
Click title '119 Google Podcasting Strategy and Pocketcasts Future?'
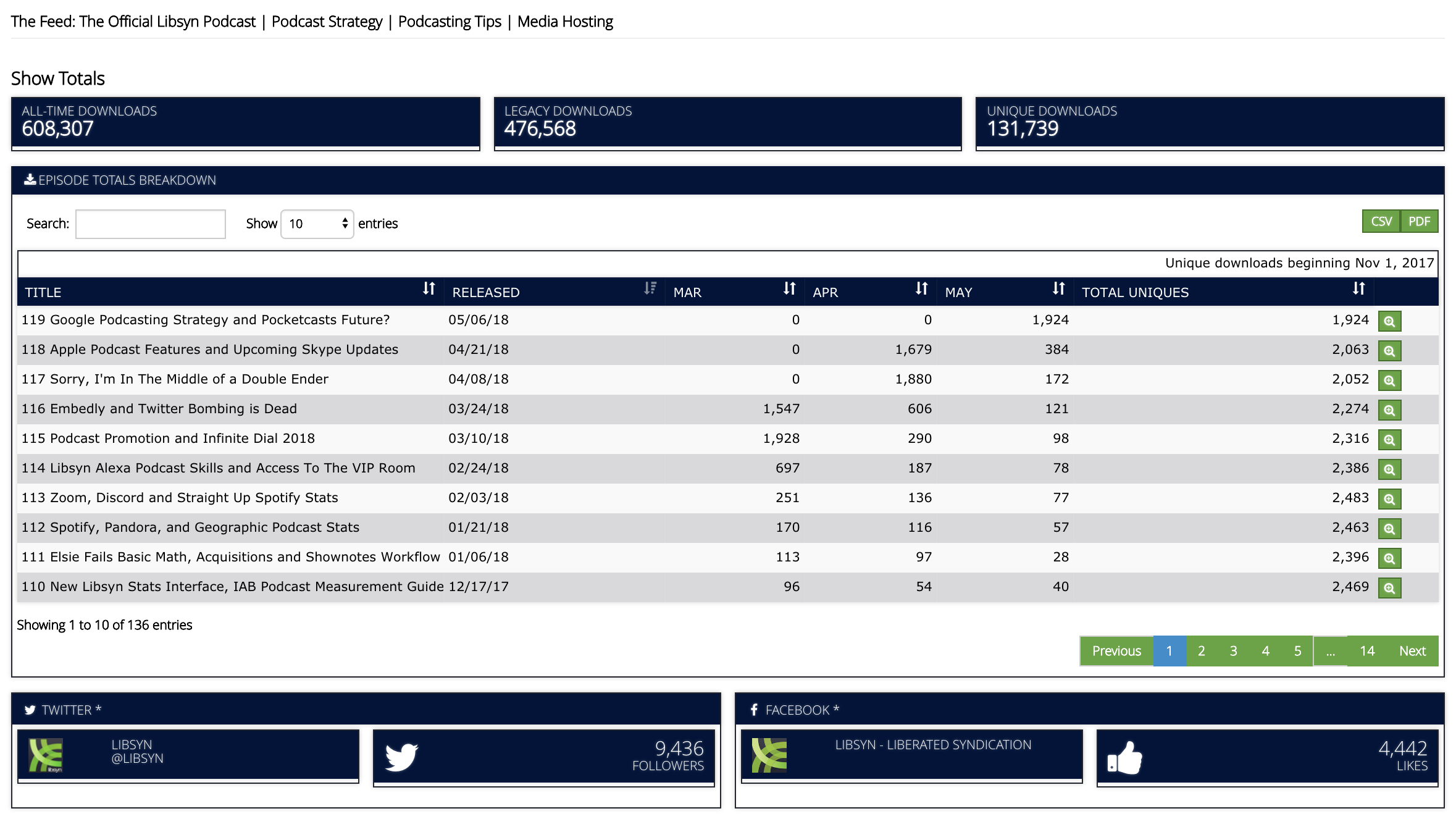206,320
